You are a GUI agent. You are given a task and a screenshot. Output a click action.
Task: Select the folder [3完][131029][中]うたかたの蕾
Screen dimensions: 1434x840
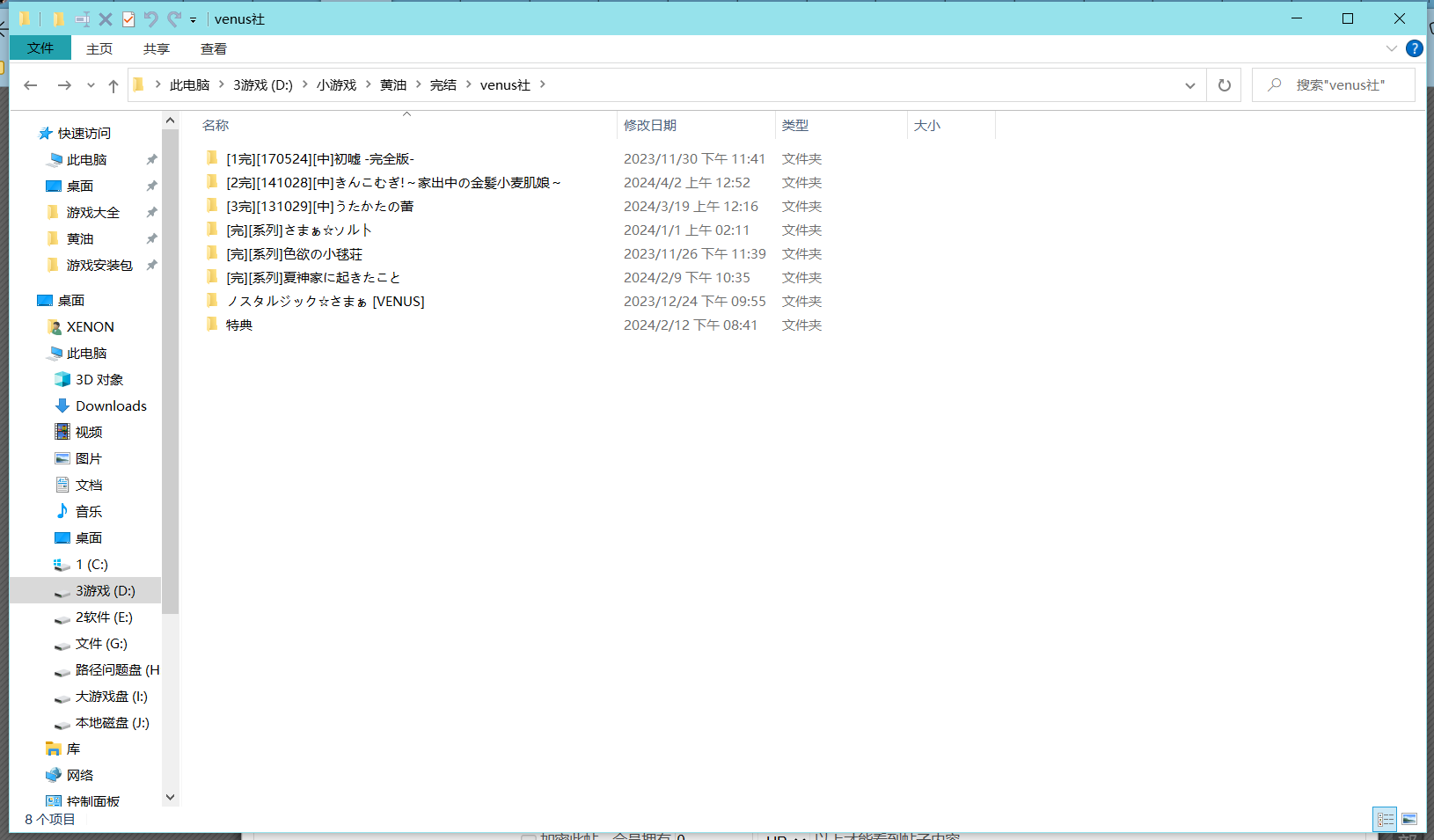(x=320, y=207)
